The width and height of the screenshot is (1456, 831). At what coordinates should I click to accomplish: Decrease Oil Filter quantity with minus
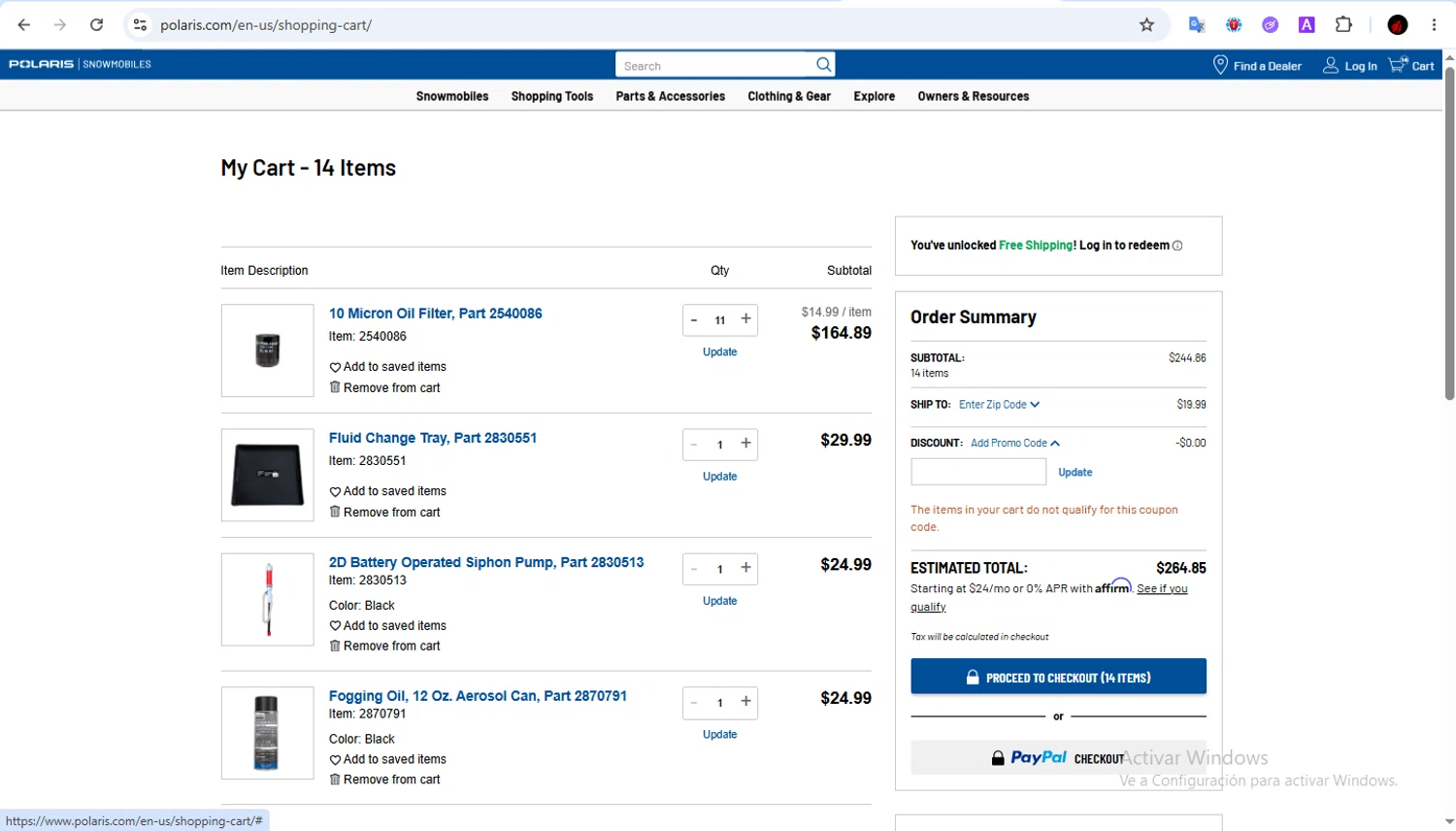[x=694, y=319]
